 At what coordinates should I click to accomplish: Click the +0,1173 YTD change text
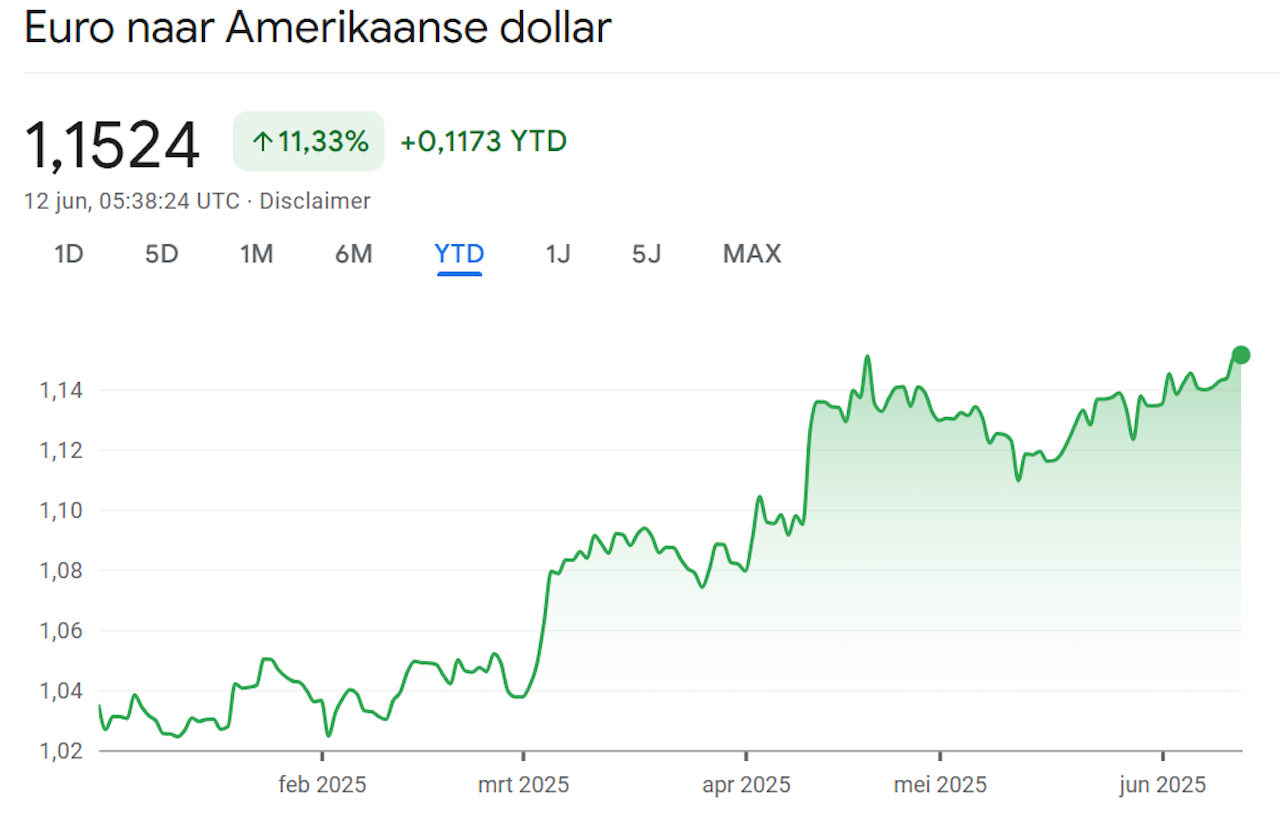point(483,142)
